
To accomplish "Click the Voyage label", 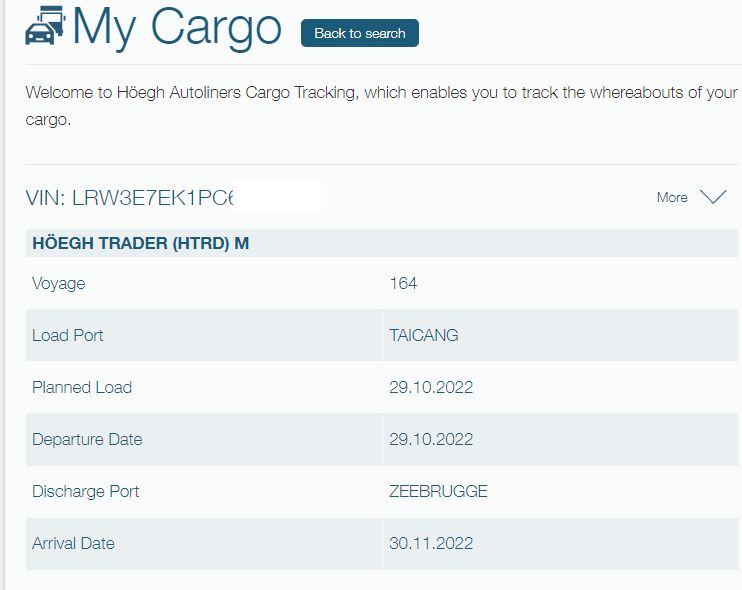I will click(59, 283).
